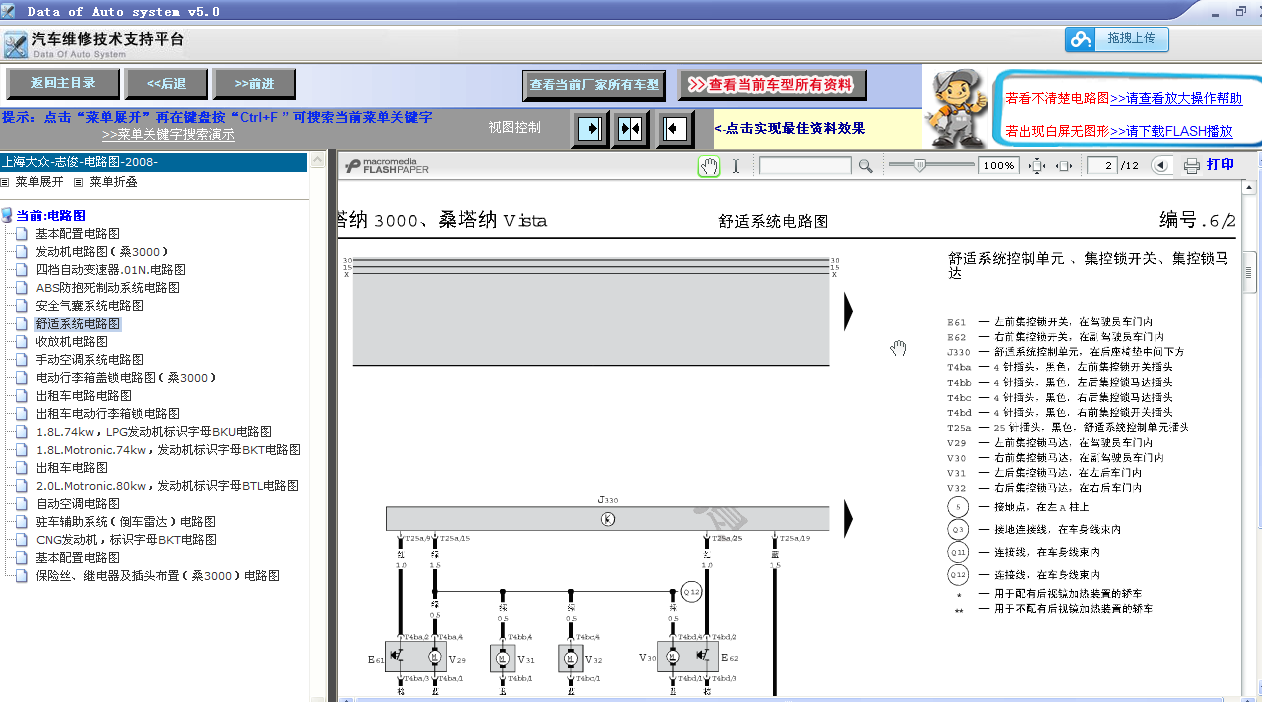Click the fit page icon
The height and width of the screenshot is (702, 1262).
(x=1038, y=166)
